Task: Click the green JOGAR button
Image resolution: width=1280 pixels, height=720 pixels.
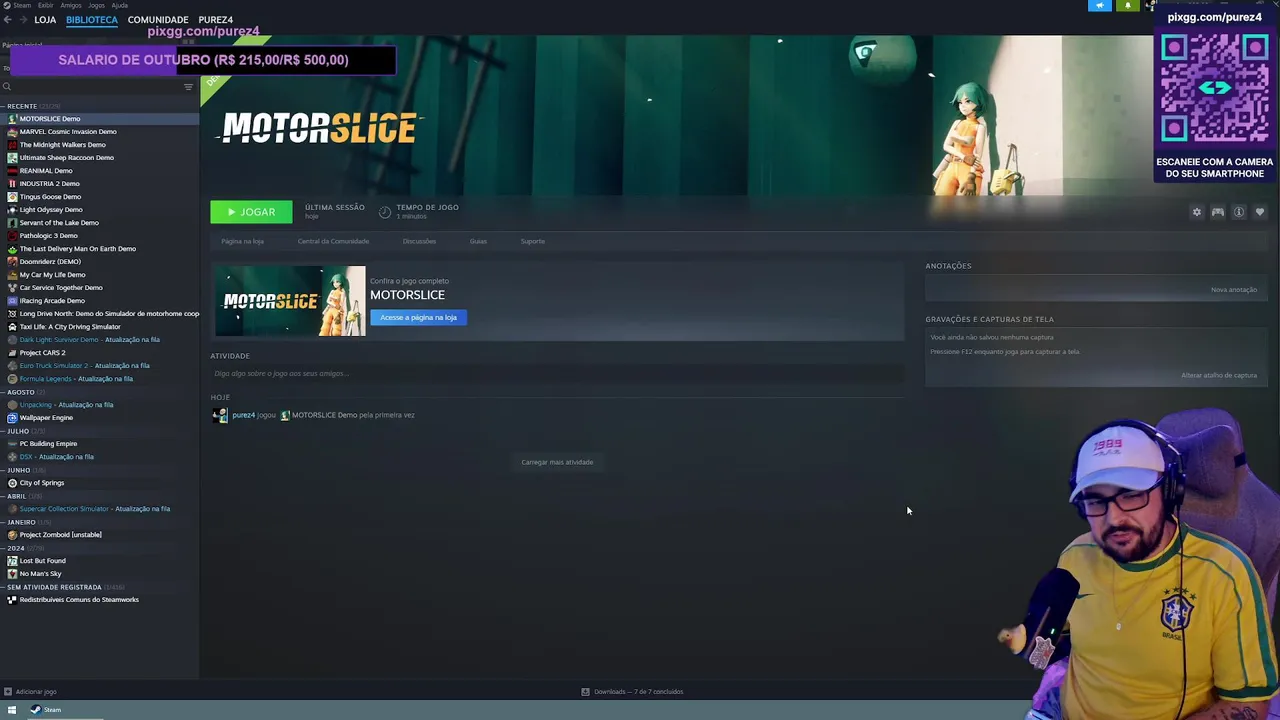Action: pyautogui.click(x=251, y=212)
